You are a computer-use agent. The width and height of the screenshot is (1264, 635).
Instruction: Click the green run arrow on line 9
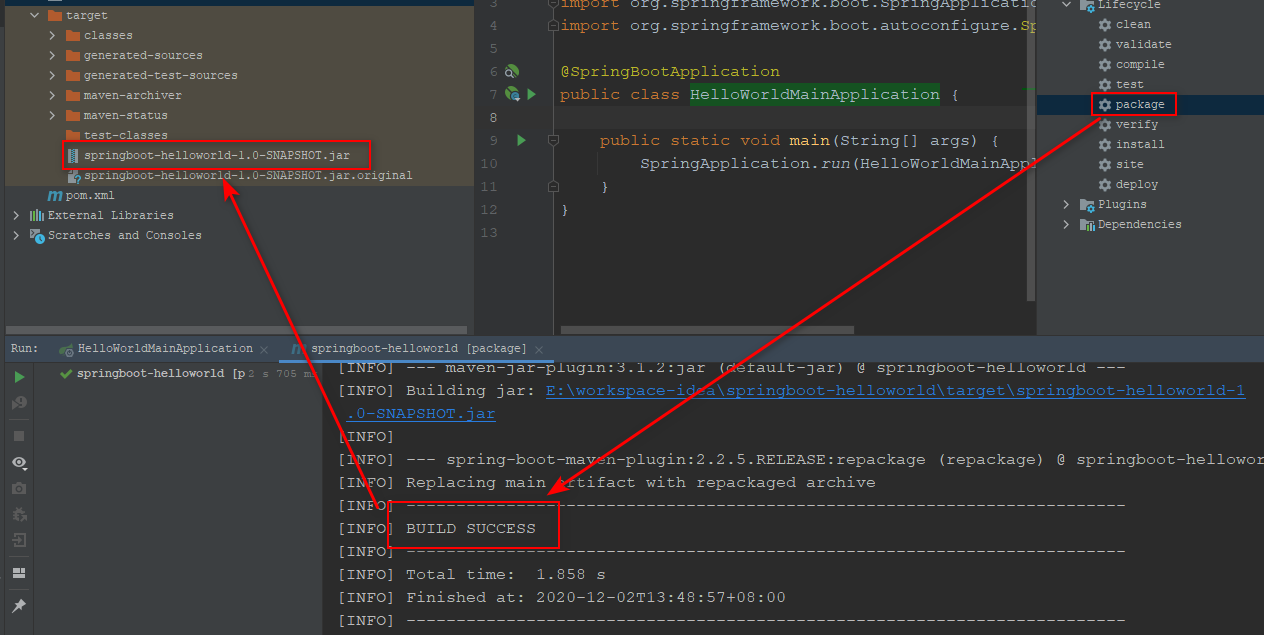click(x=521, y=141)
